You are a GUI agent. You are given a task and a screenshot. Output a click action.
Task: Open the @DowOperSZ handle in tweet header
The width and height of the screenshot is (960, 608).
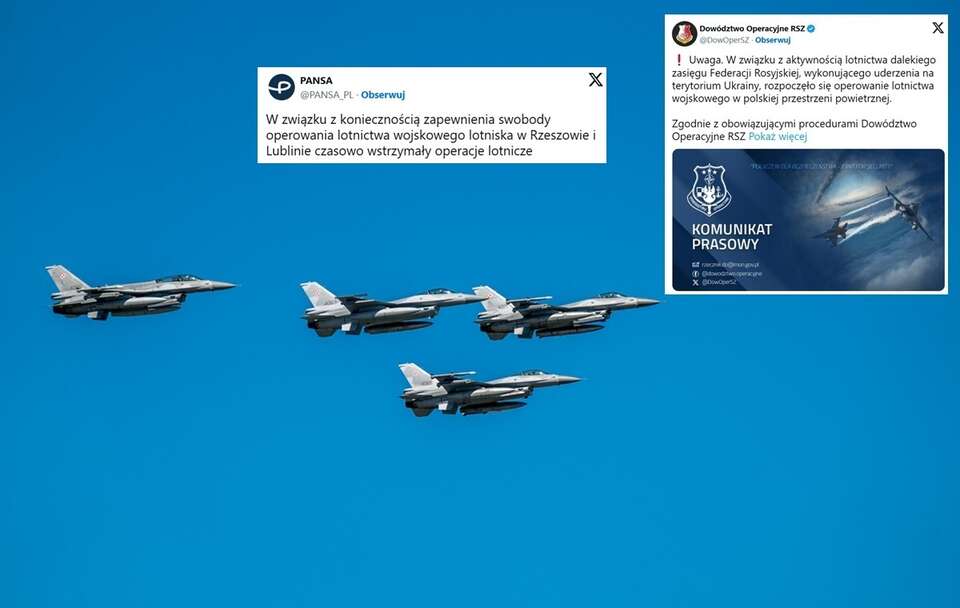click(x=724, y=40)
